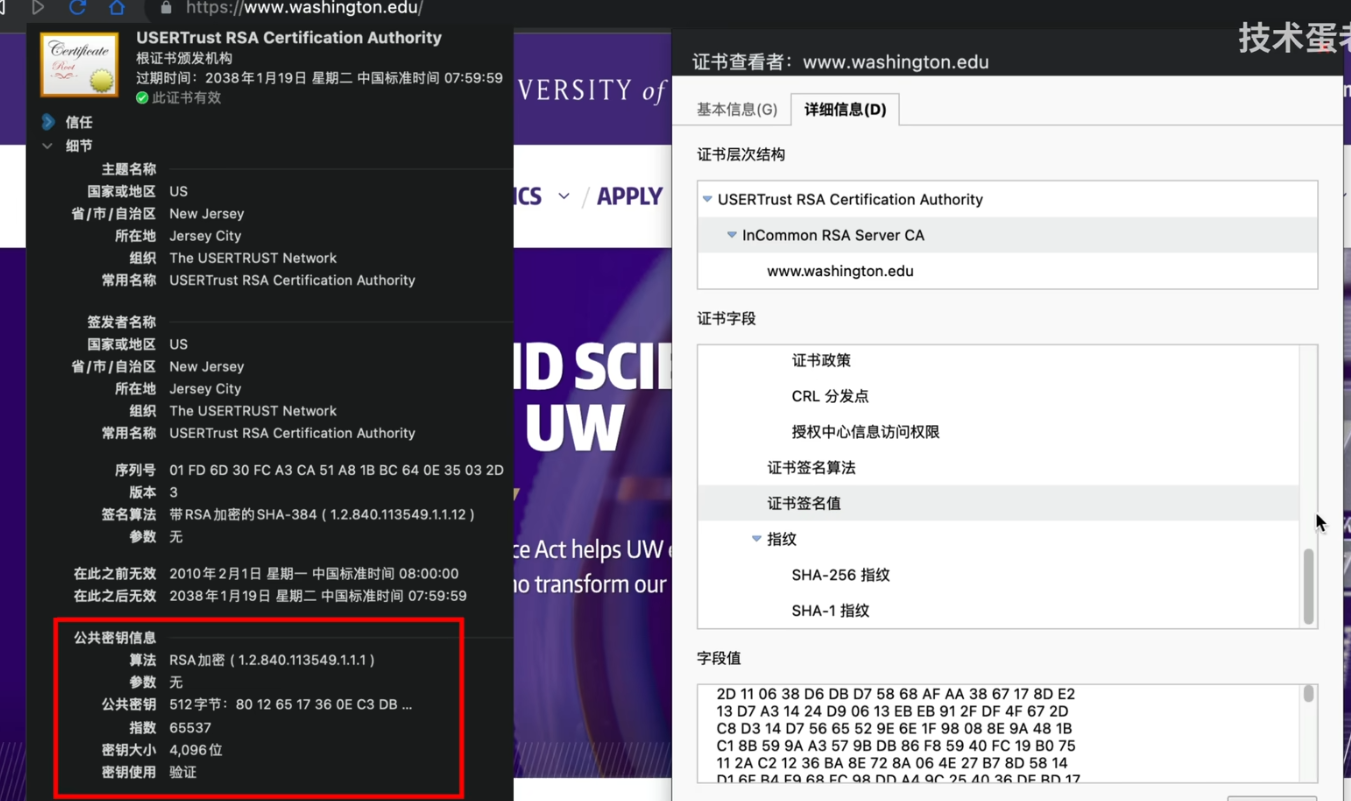Select the 证书签名算法 field
1351x801 pixels.
coord(811,468)
